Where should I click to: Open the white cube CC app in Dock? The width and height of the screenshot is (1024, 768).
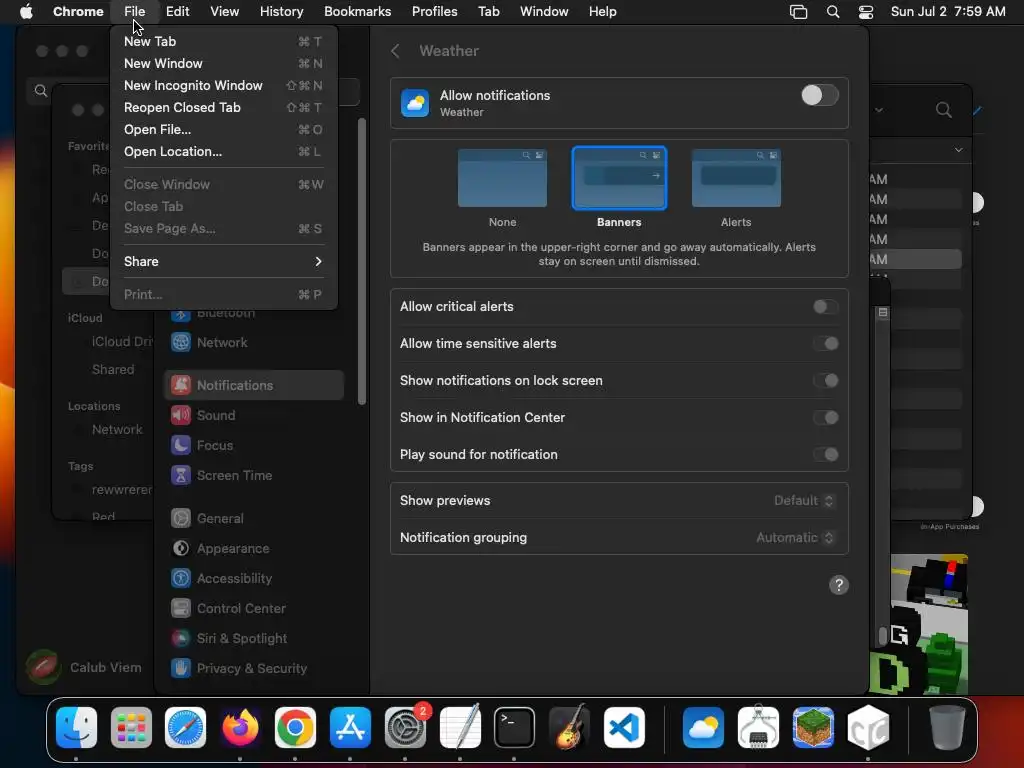868,727
